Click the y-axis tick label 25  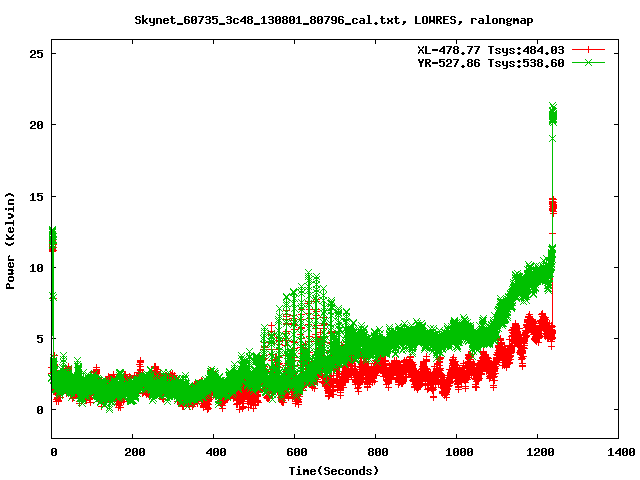point(36,54)
